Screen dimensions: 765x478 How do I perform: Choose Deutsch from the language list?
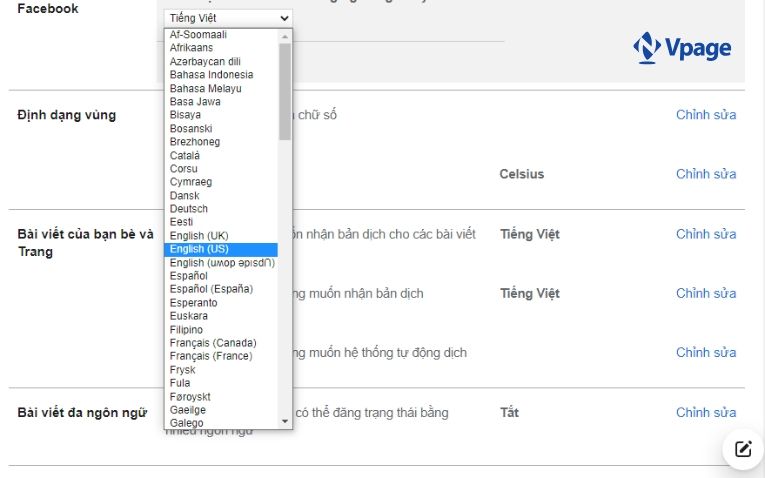pyautogui.click(x=189, y=209)
